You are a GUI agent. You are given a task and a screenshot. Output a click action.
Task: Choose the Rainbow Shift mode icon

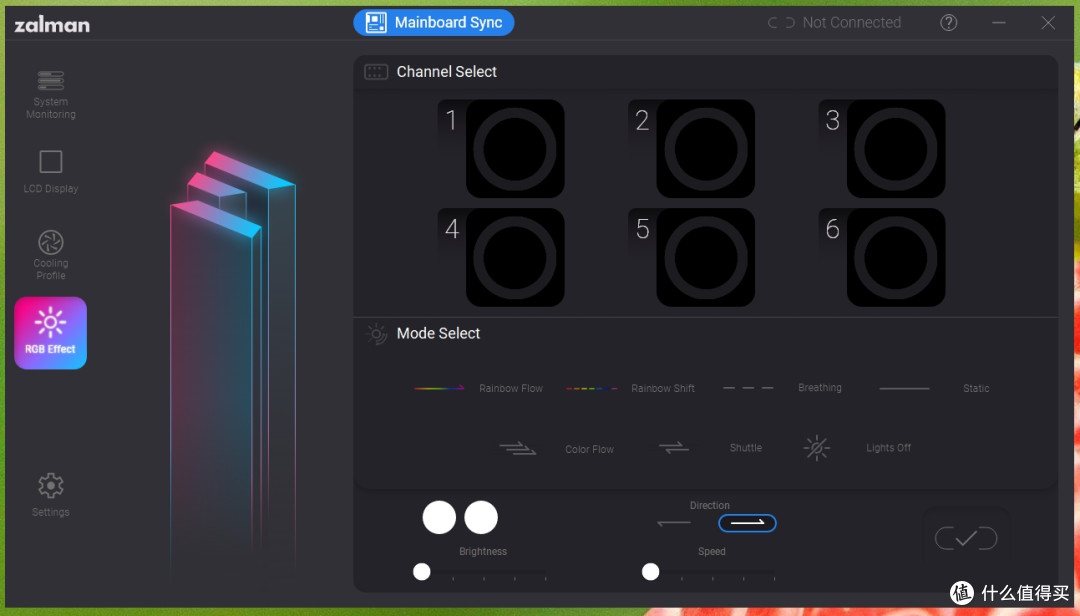coord(591,388)
